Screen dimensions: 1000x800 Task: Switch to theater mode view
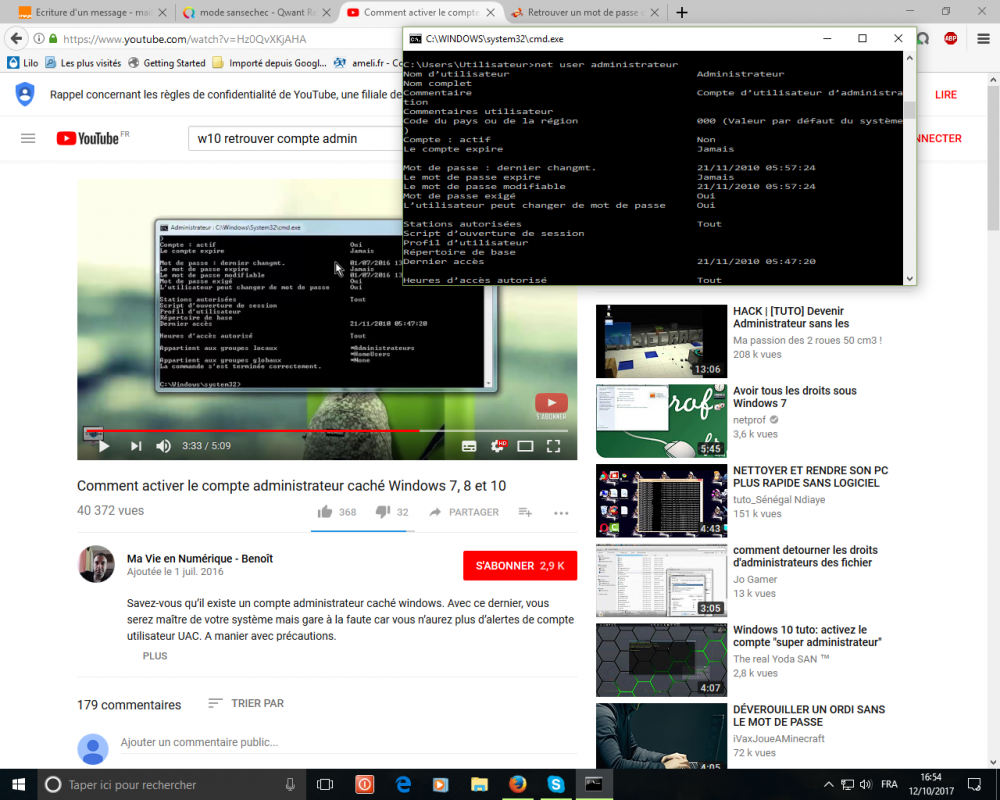pyautogui.click(x=525, y=447)
